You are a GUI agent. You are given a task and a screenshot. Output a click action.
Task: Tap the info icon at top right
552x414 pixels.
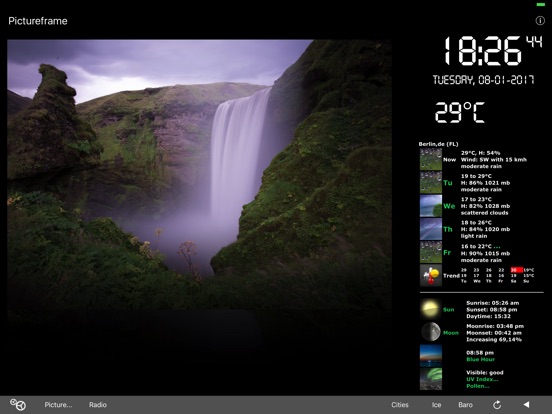pyautogui.click(x=540, y=21)
